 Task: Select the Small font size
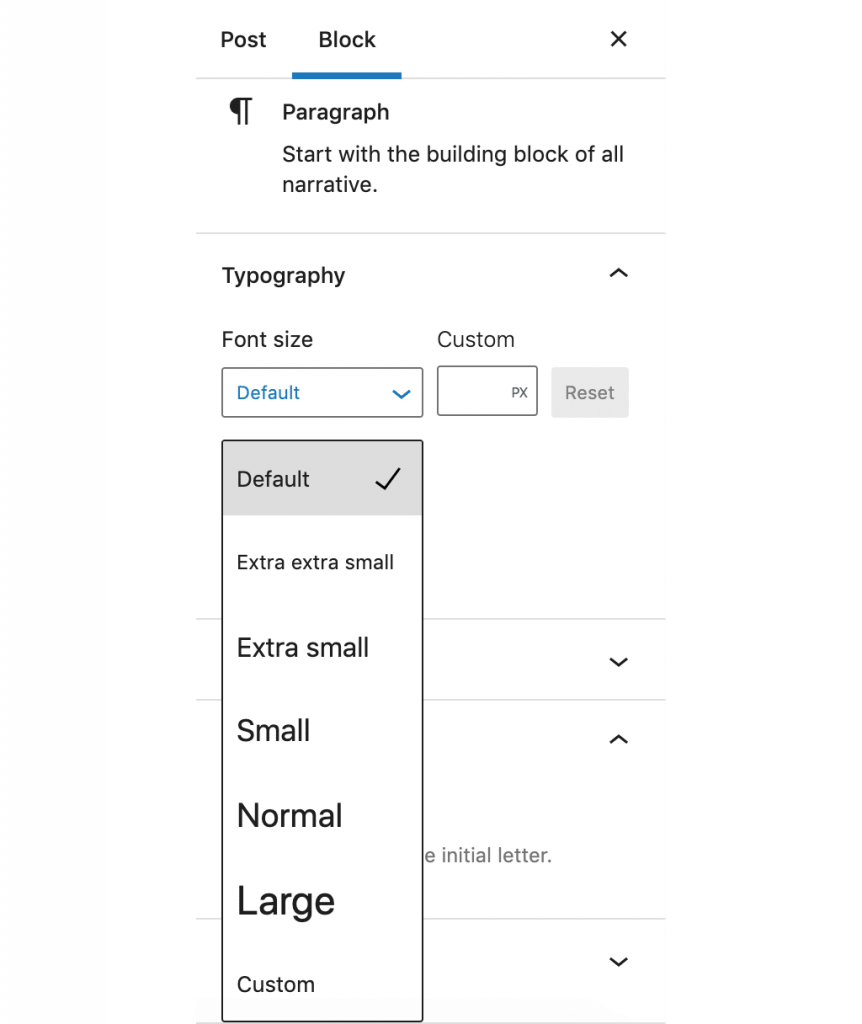(273, 731)
